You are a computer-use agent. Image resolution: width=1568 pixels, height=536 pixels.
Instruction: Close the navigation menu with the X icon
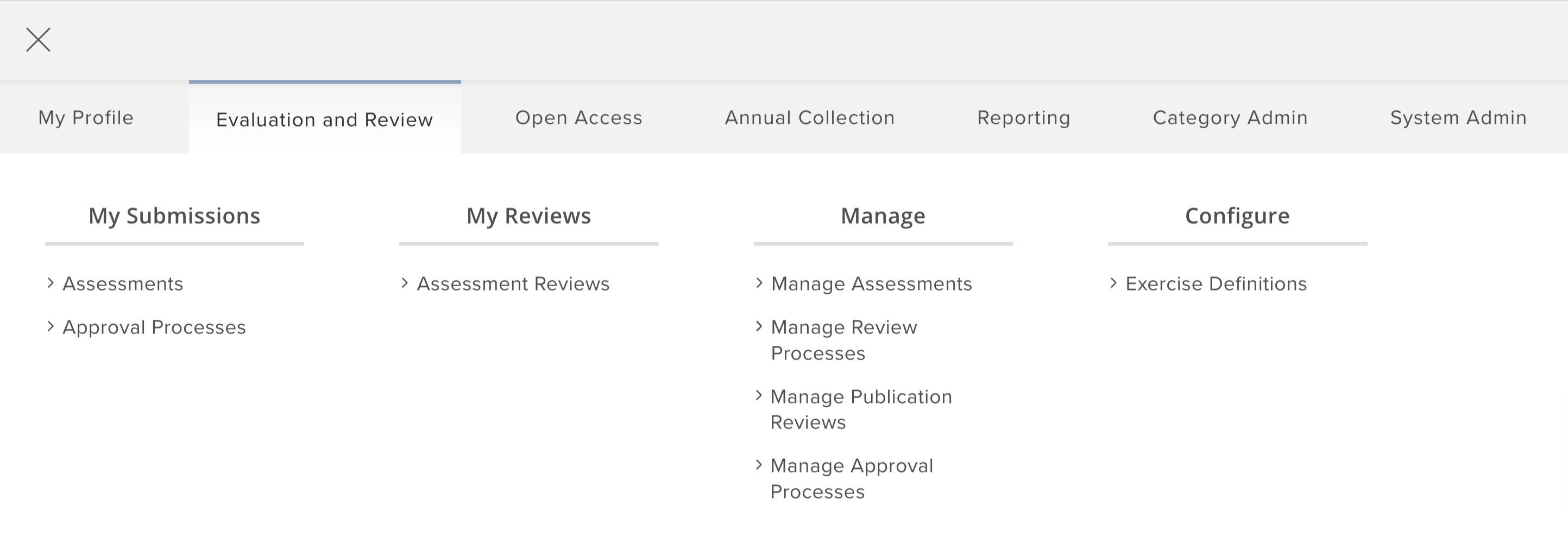point(37,40)
